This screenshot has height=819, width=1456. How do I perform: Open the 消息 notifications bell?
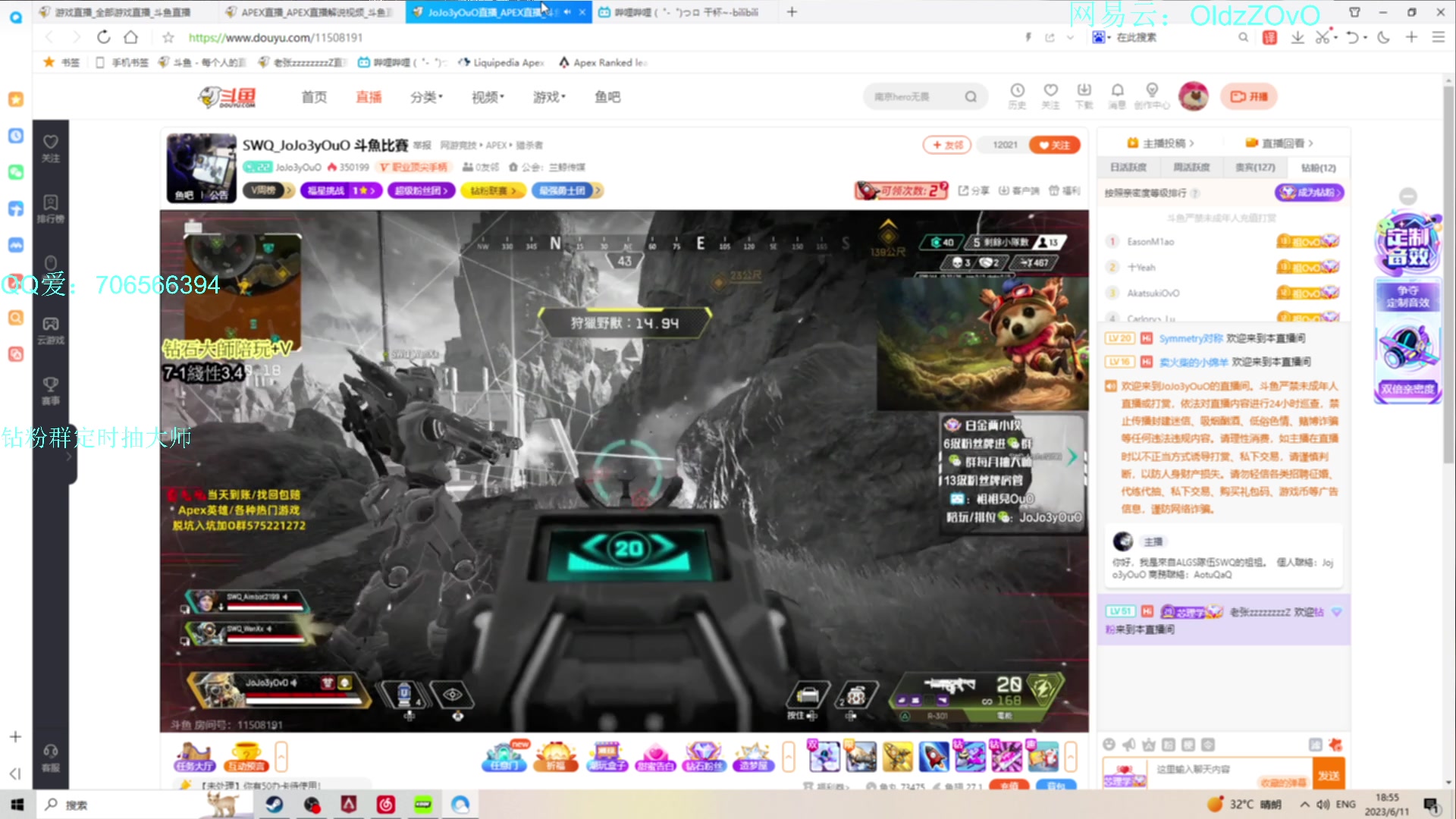(1117, 96)
